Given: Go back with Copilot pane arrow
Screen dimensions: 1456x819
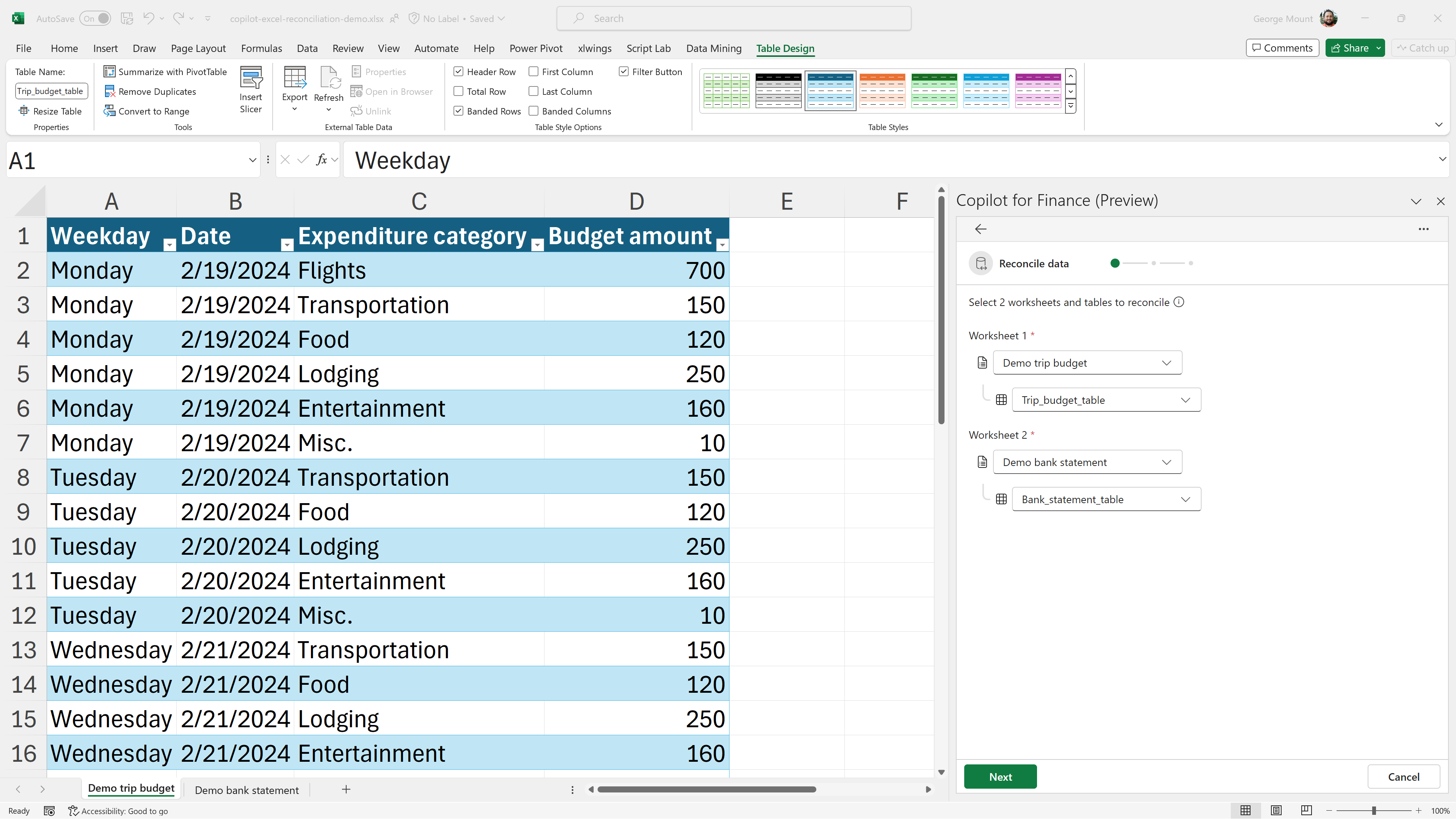Looking at the screenshot, I should pos(981,229).
